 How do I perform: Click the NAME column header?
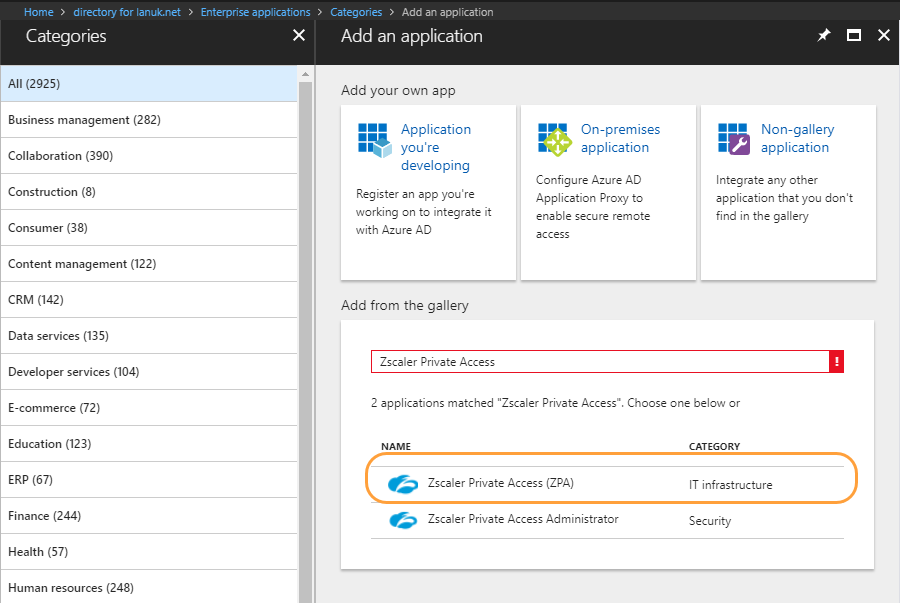coord(396,446)
